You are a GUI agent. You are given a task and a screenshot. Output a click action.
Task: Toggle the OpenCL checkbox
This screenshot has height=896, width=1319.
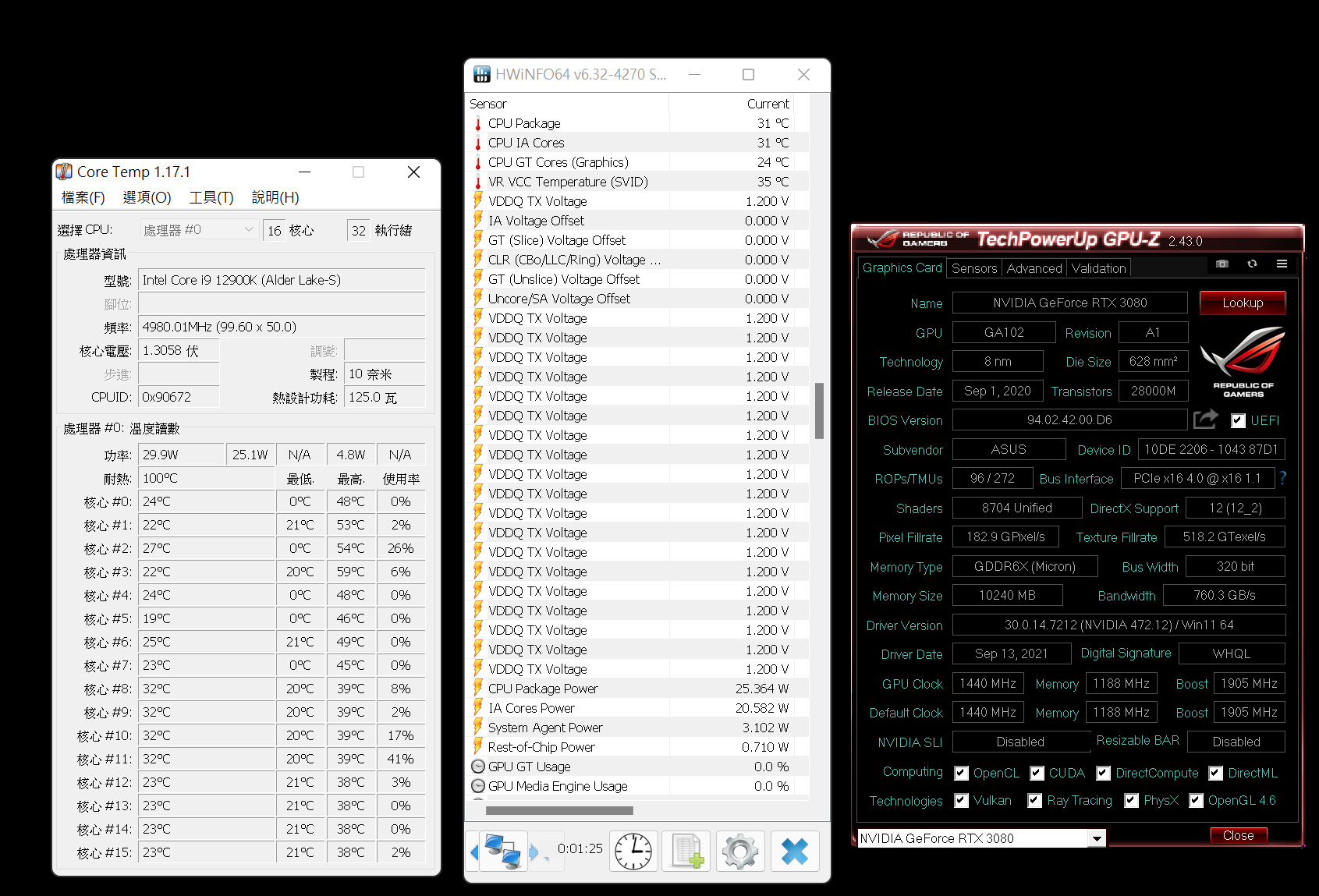click(961, 773)
